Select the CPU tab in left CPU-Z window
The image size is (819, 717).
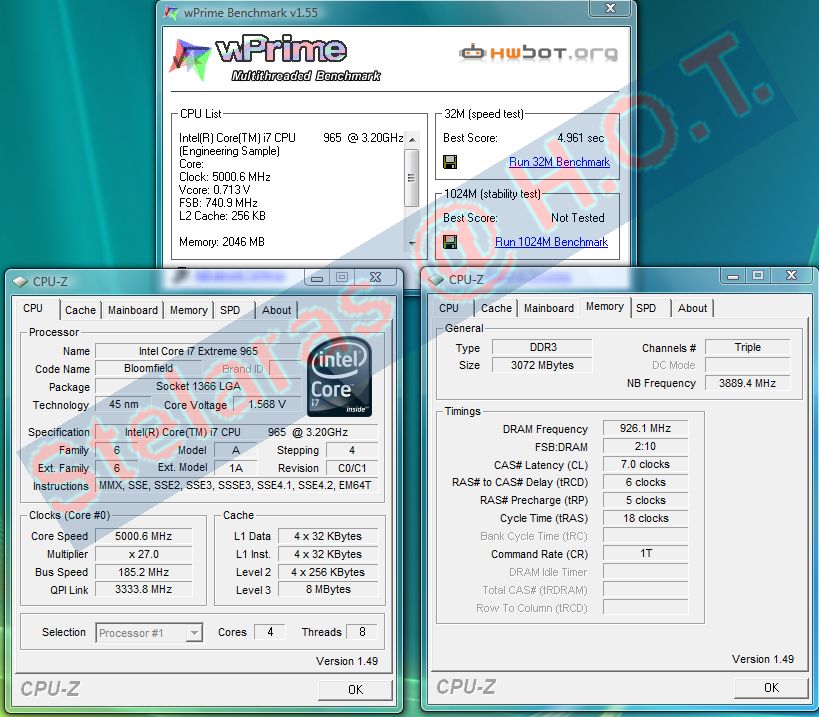tap(33, 308)
